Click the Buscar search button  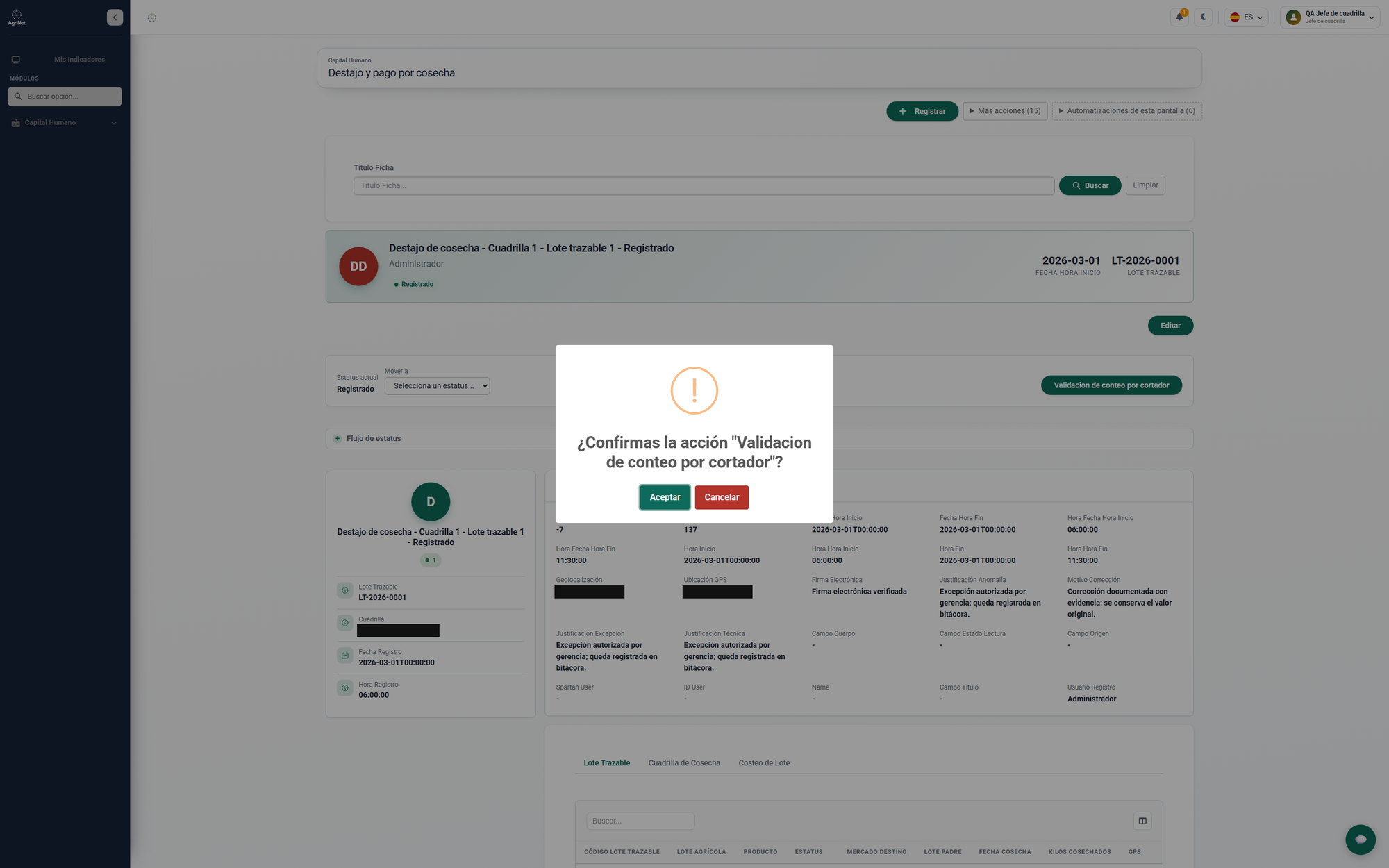coord(1090,186)
